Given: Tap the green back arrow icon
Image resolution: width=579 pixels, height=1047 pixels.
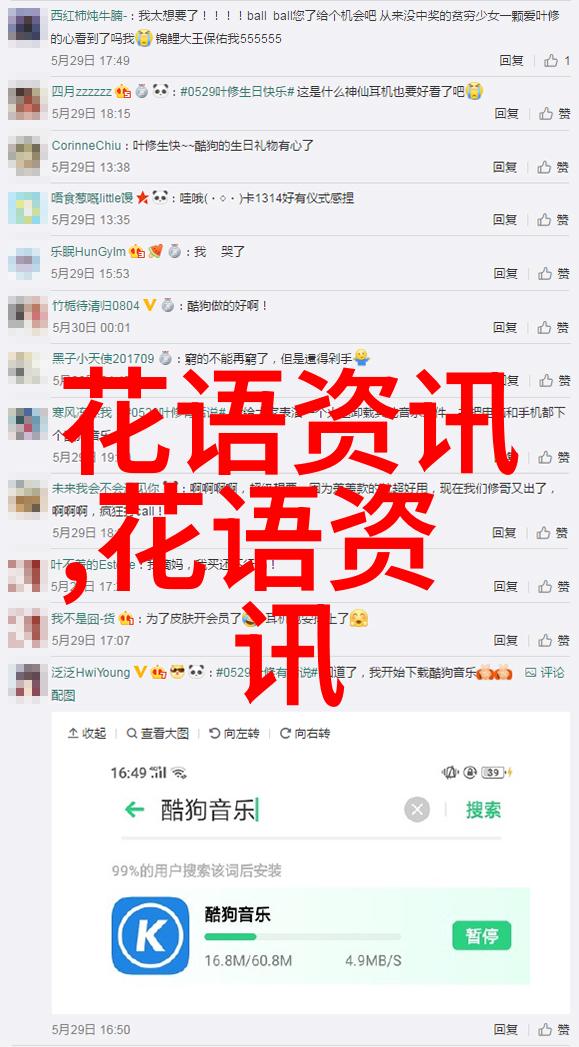Looking at the screenshot, I should [134, 810].
